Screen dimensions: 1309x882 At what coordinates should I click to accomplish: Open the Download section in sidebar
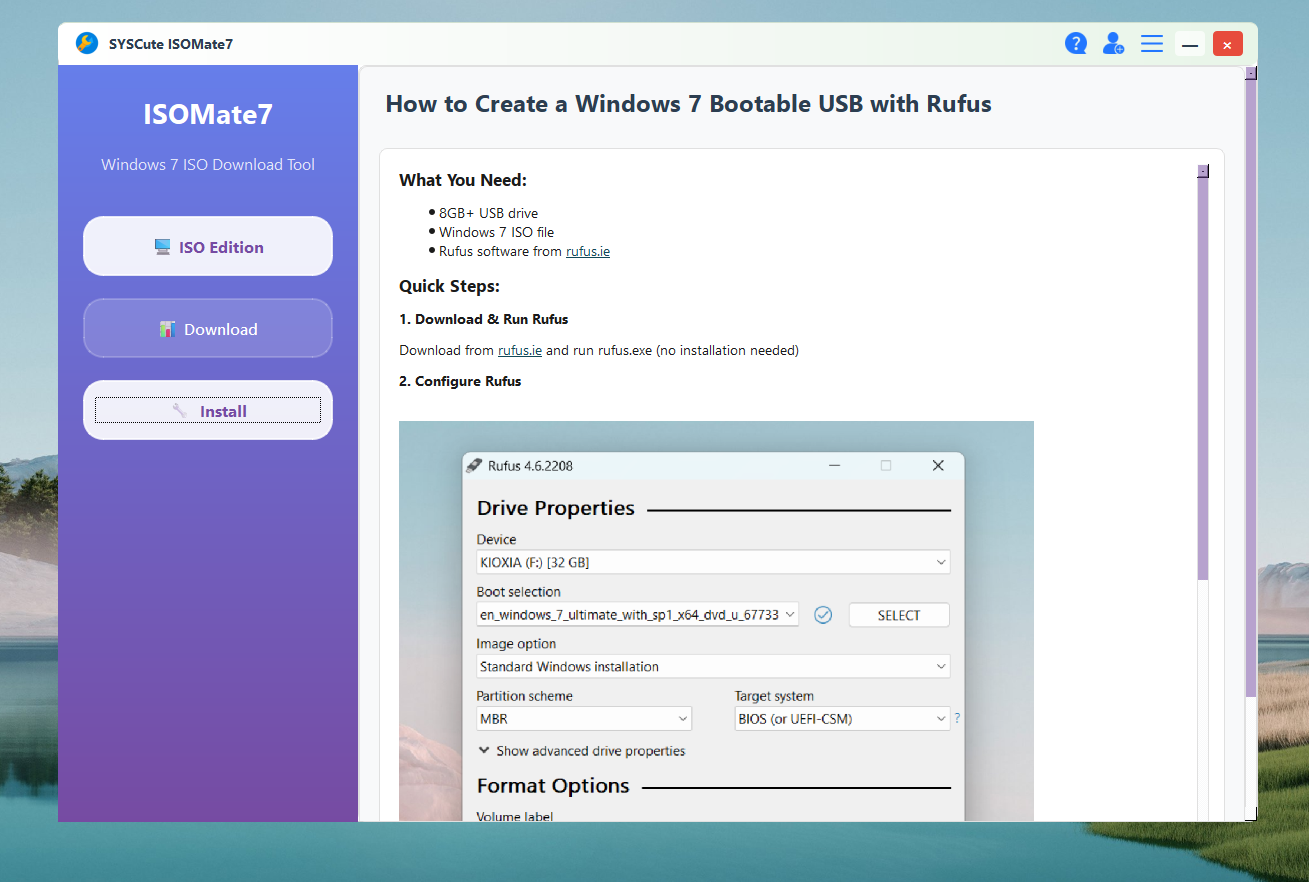[x=208, y=329]
